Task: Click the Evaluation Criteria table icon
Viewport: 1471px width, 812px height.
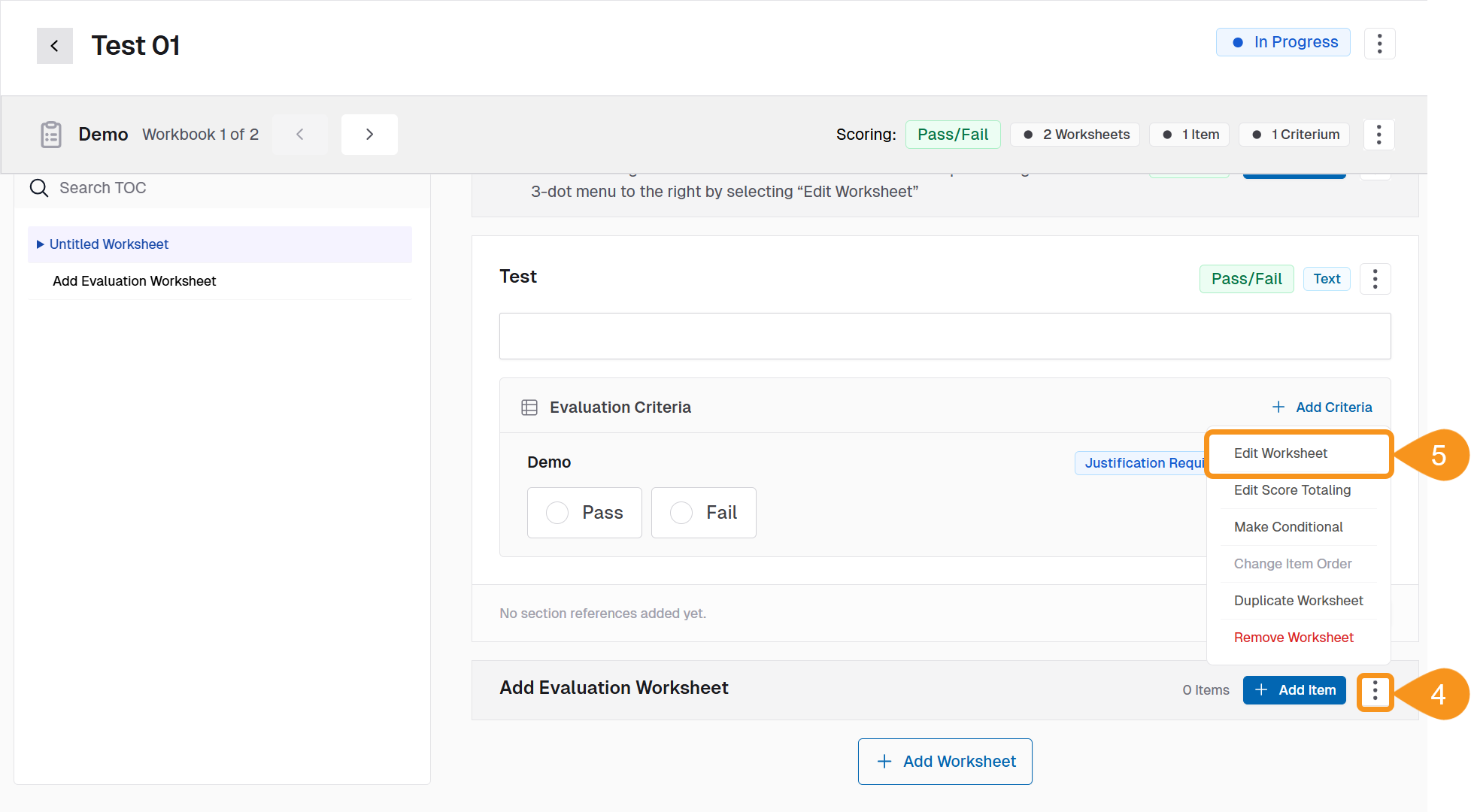Action: (529, 406)
